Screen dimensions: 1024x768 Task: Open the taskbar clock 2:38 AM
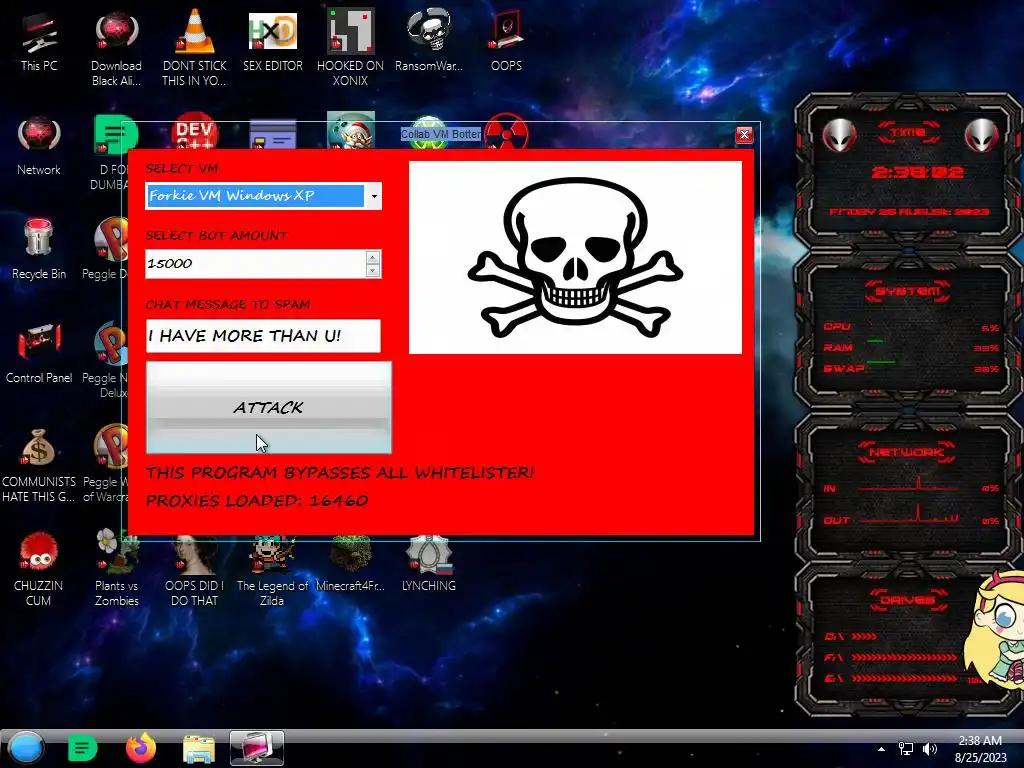coord(980,749)
